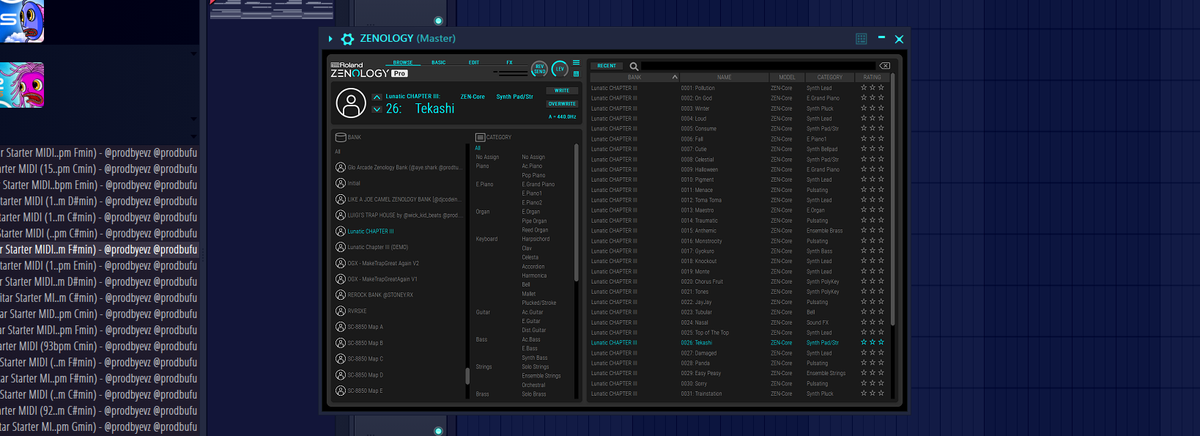Click the A = 440.0Hz tuning value

coord(563,116)
